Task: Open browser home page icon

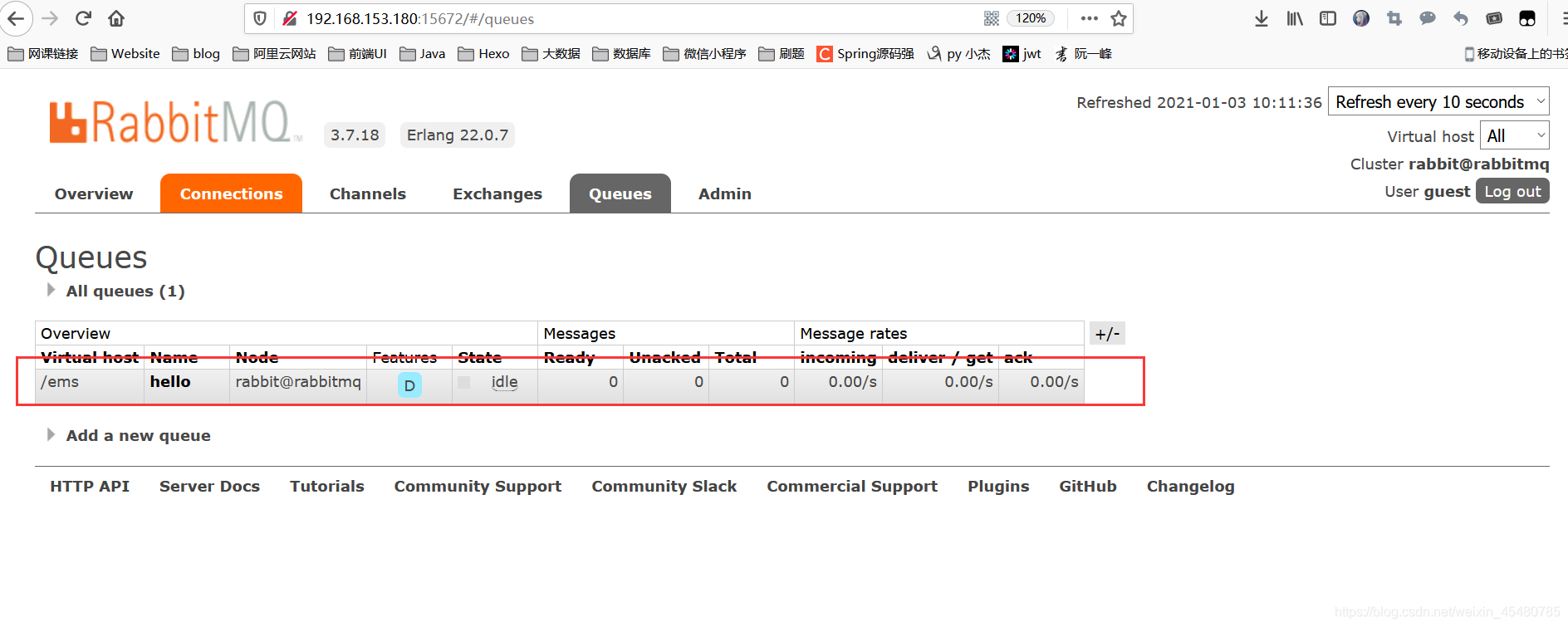Action: click(x=116, y=18)
